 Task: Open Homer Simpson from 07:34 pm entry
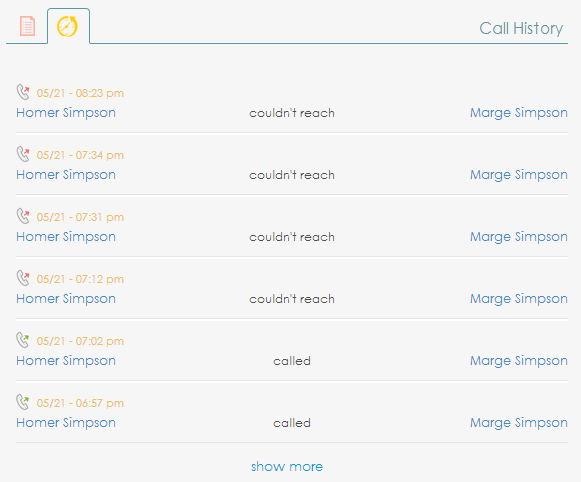point(66,174)
